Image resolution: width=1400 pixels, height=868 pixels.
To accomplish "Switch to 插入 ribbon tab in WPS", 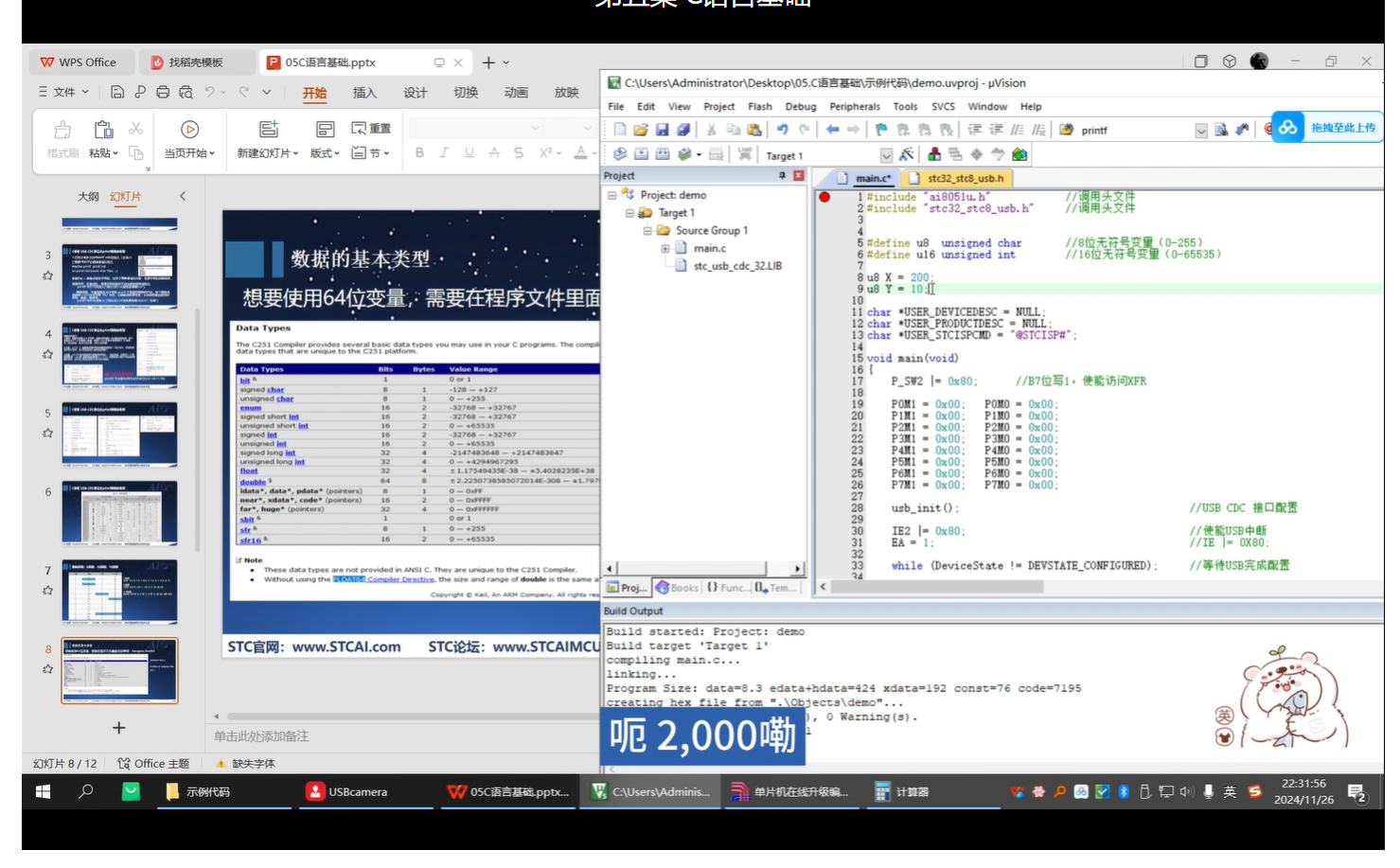I will [364, 93].
